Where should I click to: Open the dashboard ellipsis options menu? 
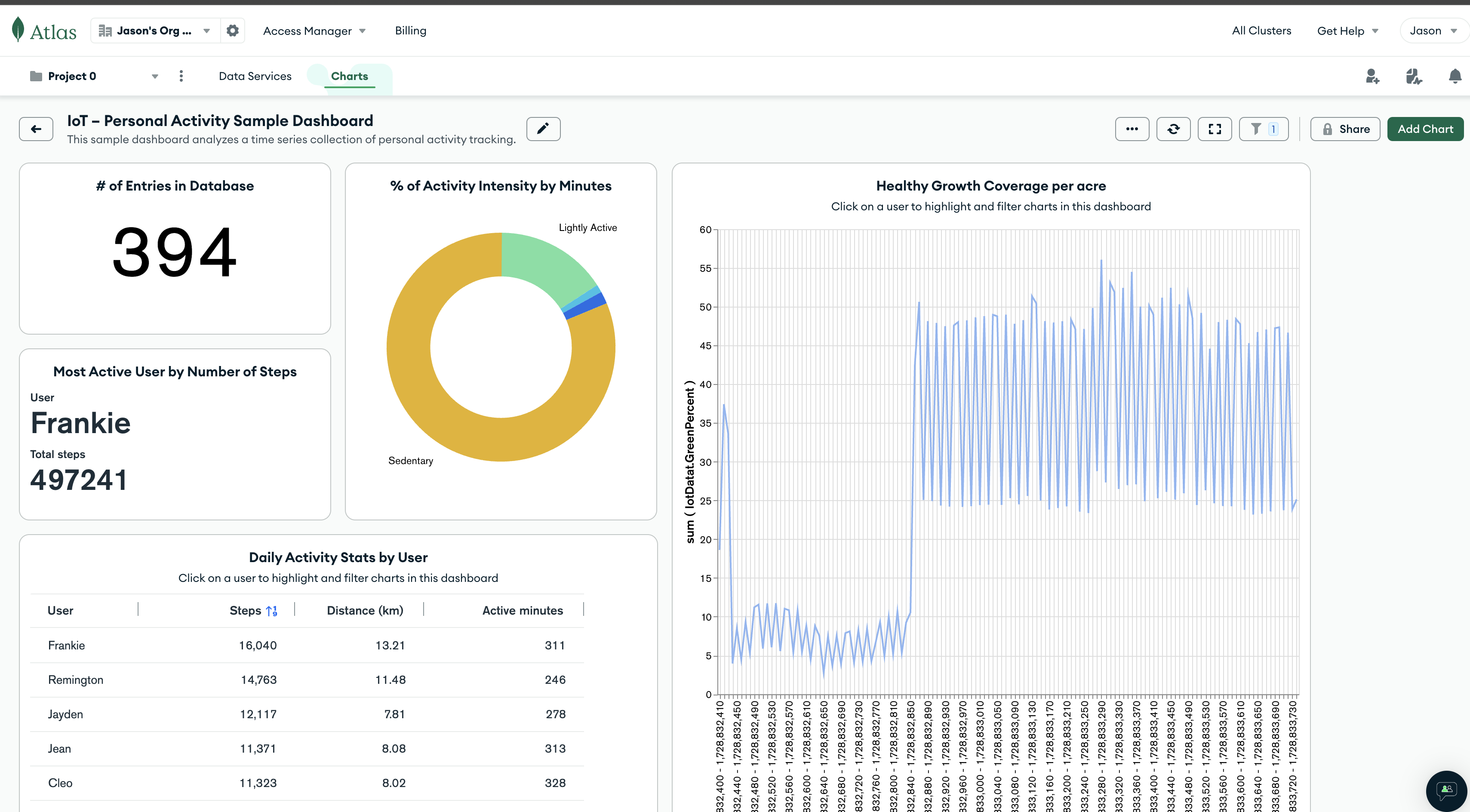1132,129
